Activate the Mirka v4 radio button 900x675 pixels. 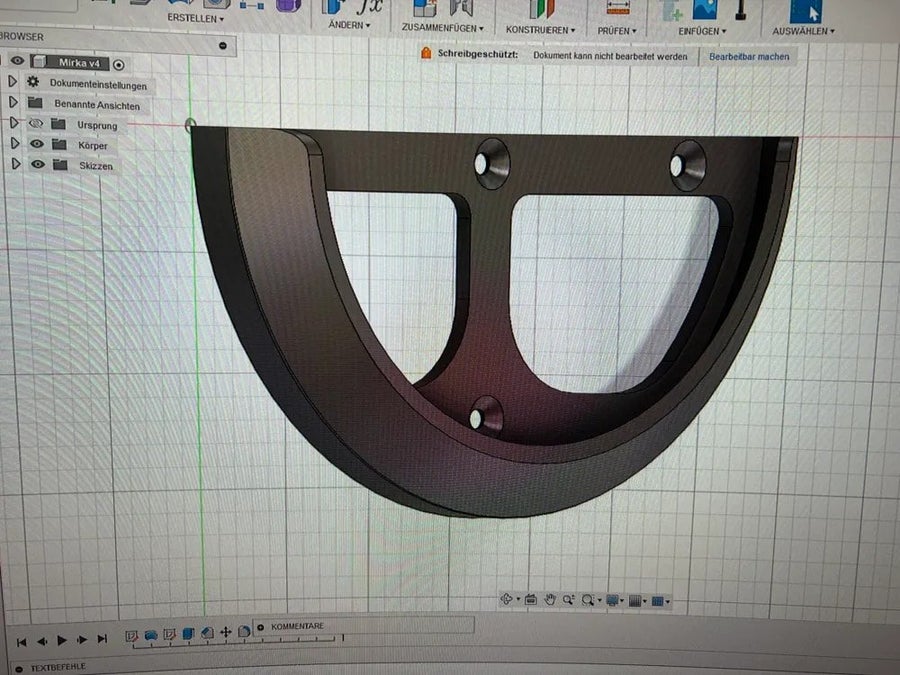[118, 65]
